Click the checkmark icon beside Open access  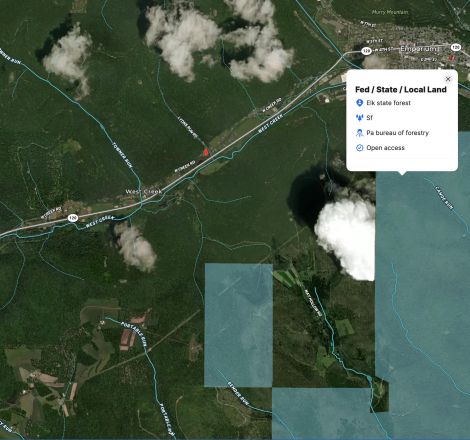pyautogui.click(x=359, y=148)
